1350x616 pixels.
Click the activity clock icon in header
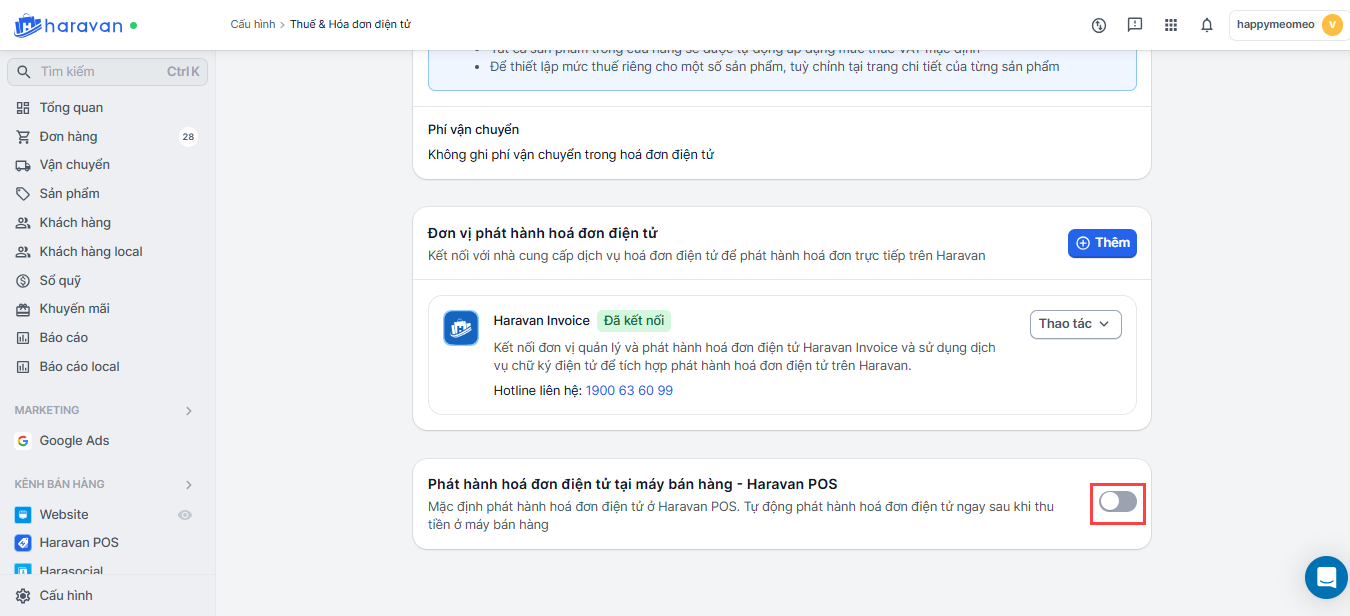[1099, 25]
